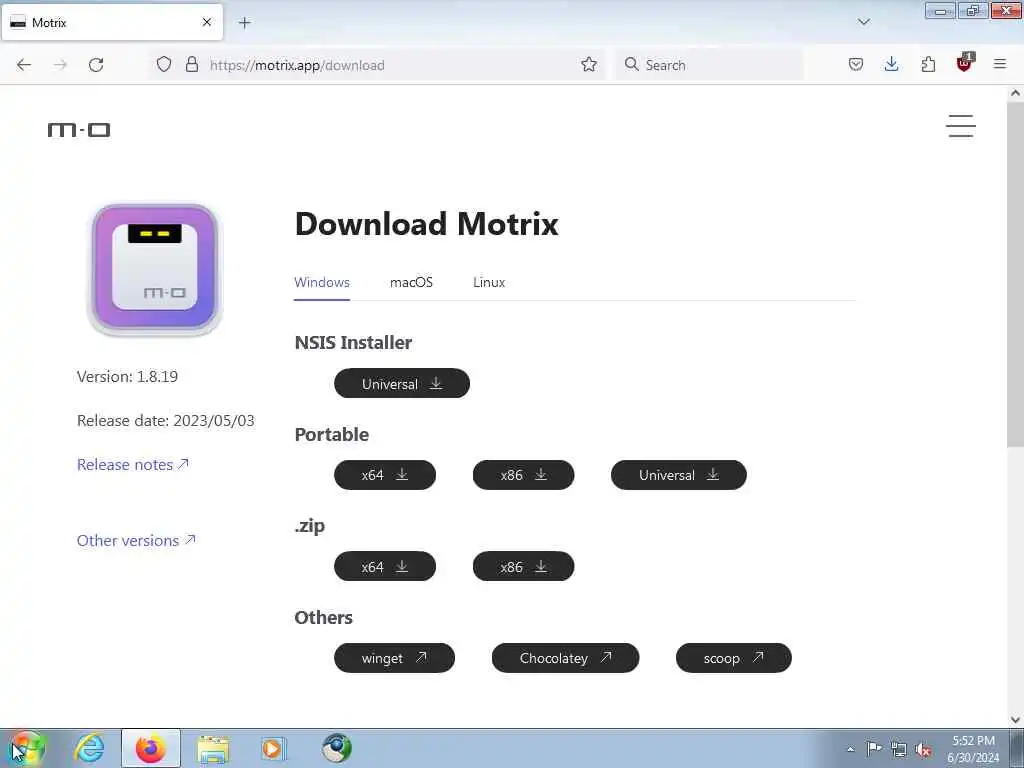Screen dimensions: 1024x768
Task: Open the Firefox application menu
Action: (x=1000, y=64)
